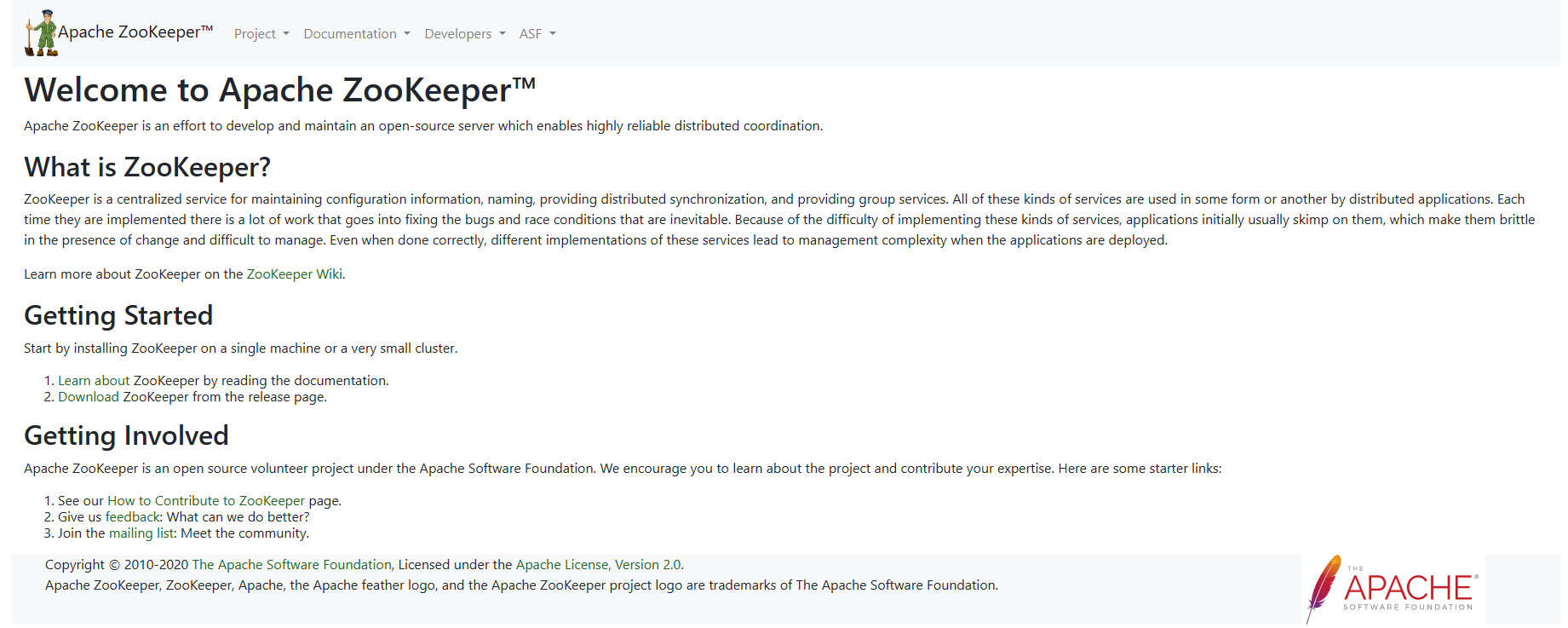Expand the Developers dropdown menu

point(465,34)
